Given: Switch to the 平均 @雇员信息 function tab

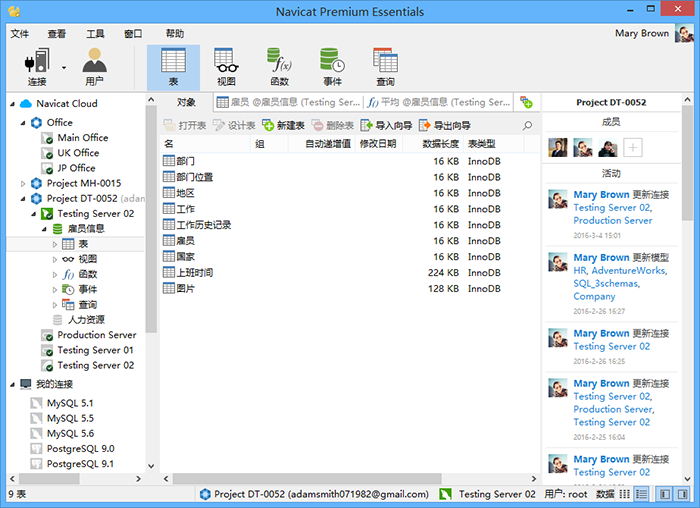Looking at the screenshot, I should pyautogui.click(x=438, y=102).
